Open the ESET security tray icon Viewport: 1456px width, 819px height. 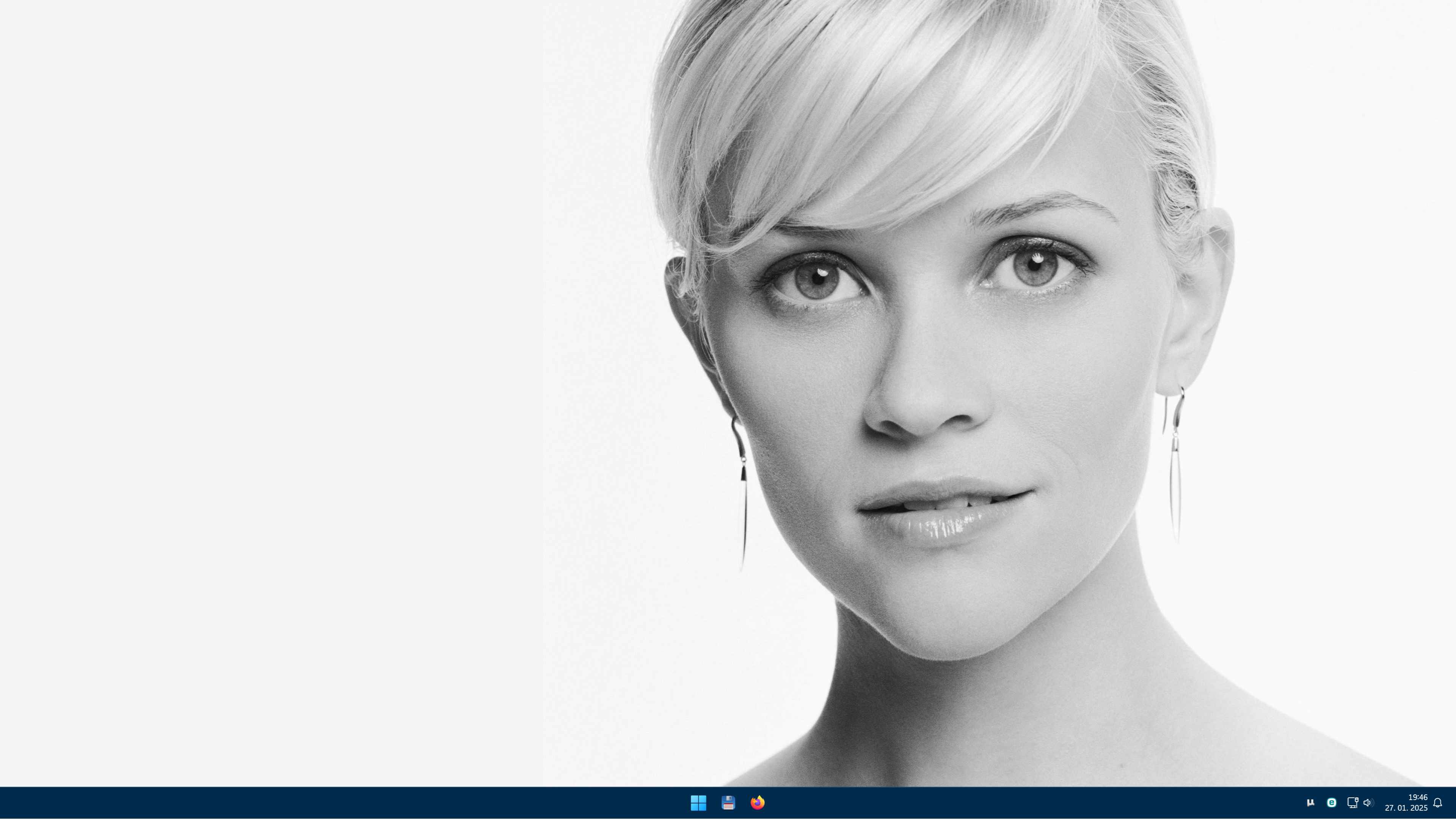[1332, 803]
